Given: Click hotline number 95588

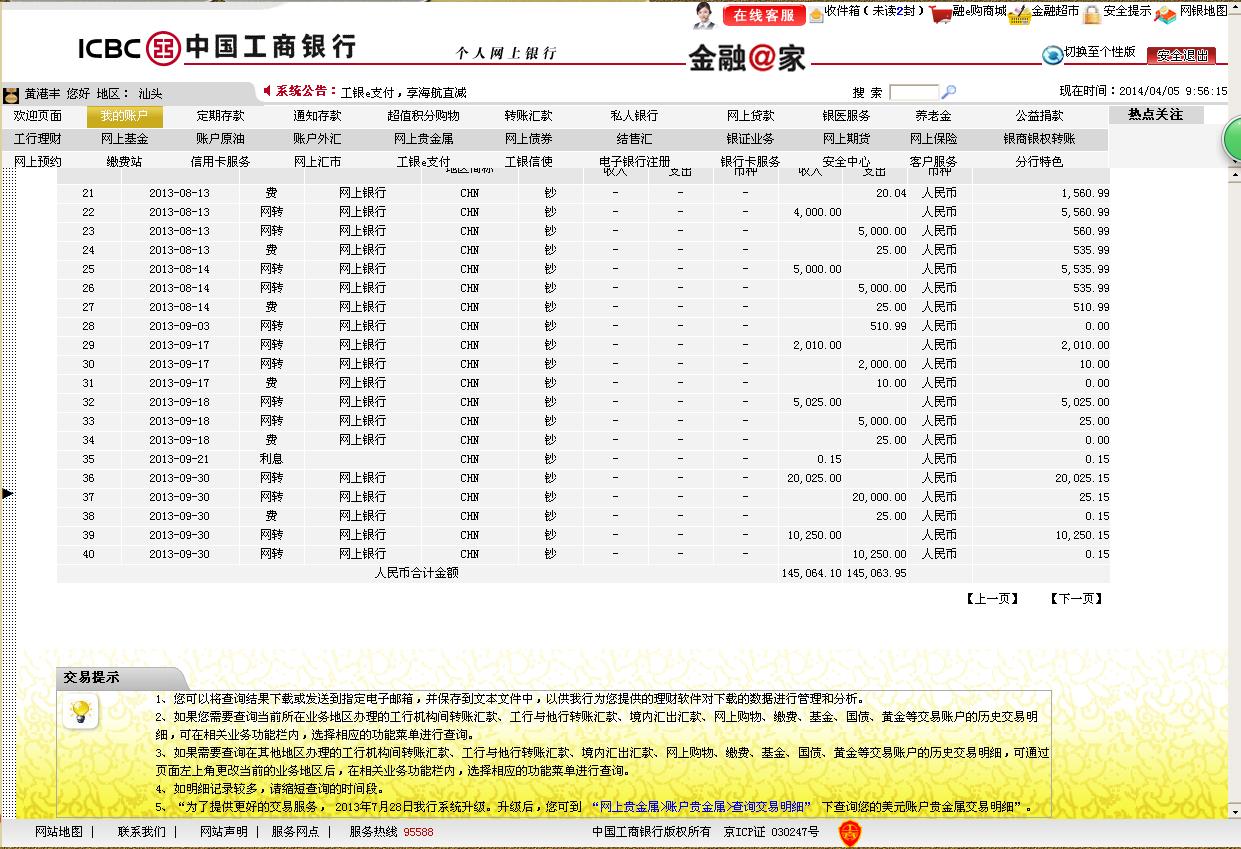Looking at the screenshot, I should point(418,832).
